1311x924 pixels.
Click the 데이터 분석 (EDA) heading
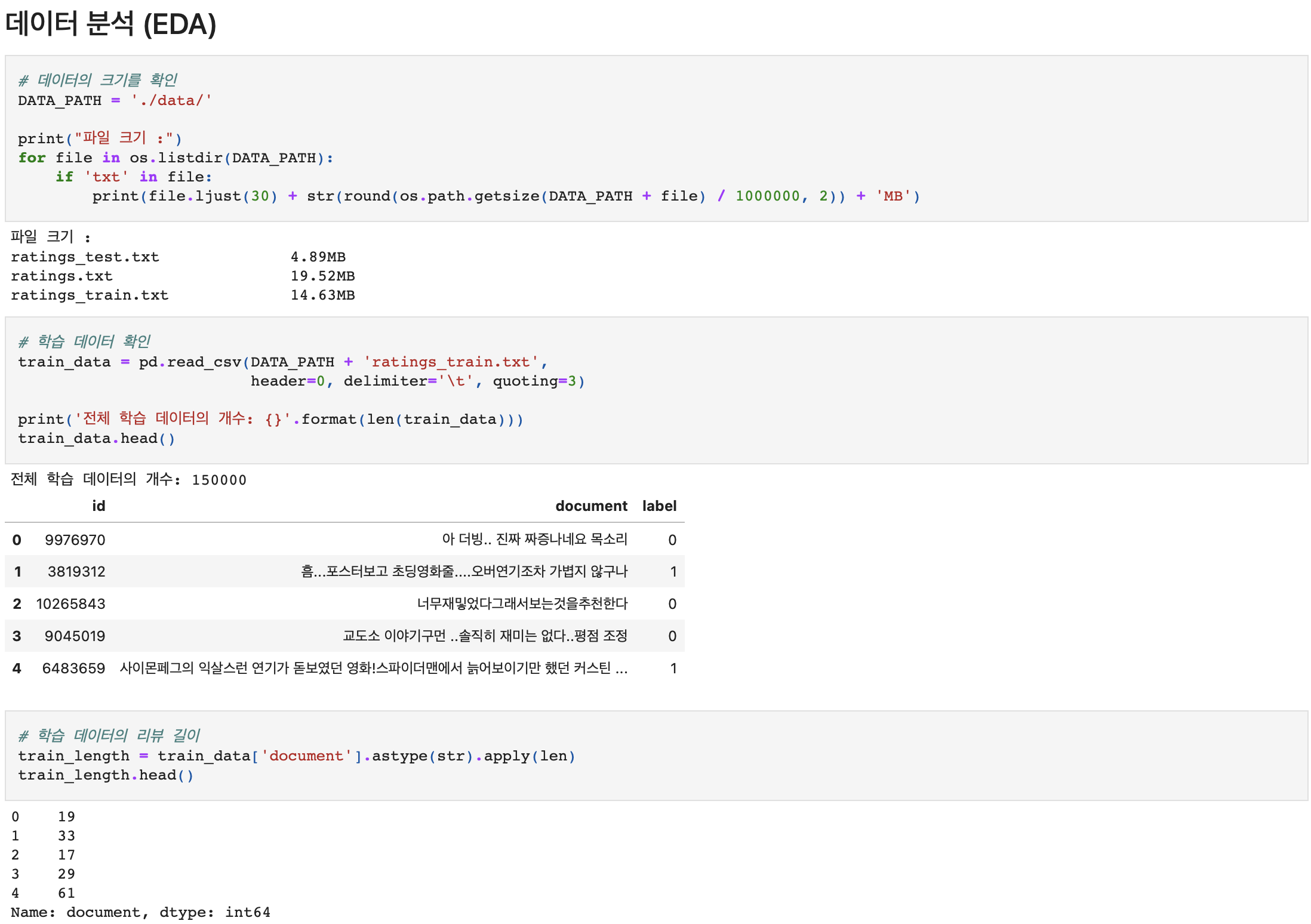coord(110,24)
